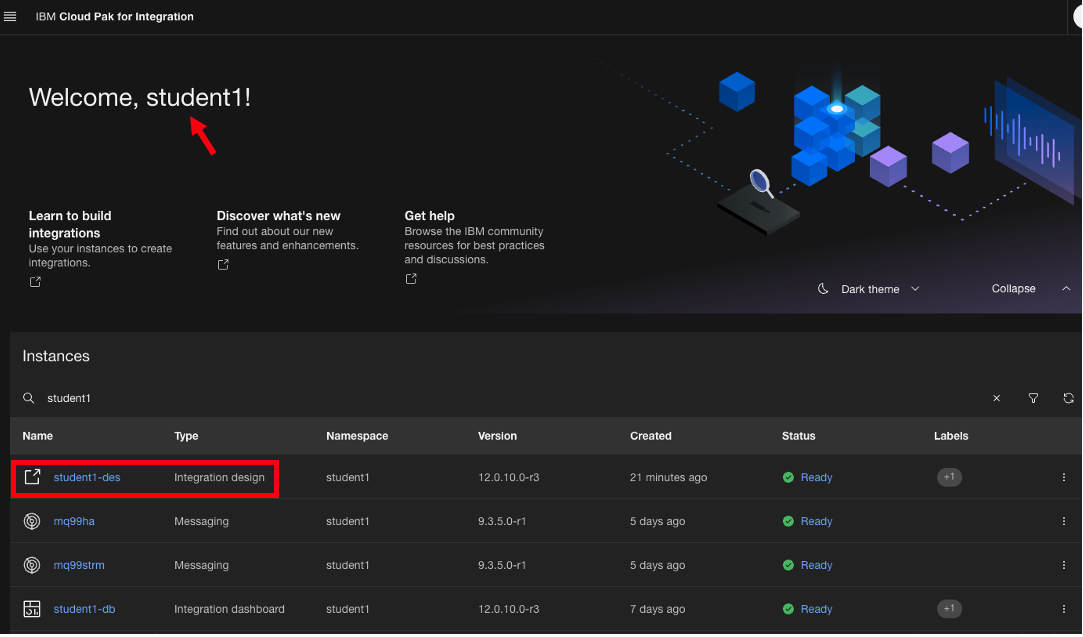1083x637 pixels.
Task: Click the Get help external link icon
Action: click(x=411, y=279)
